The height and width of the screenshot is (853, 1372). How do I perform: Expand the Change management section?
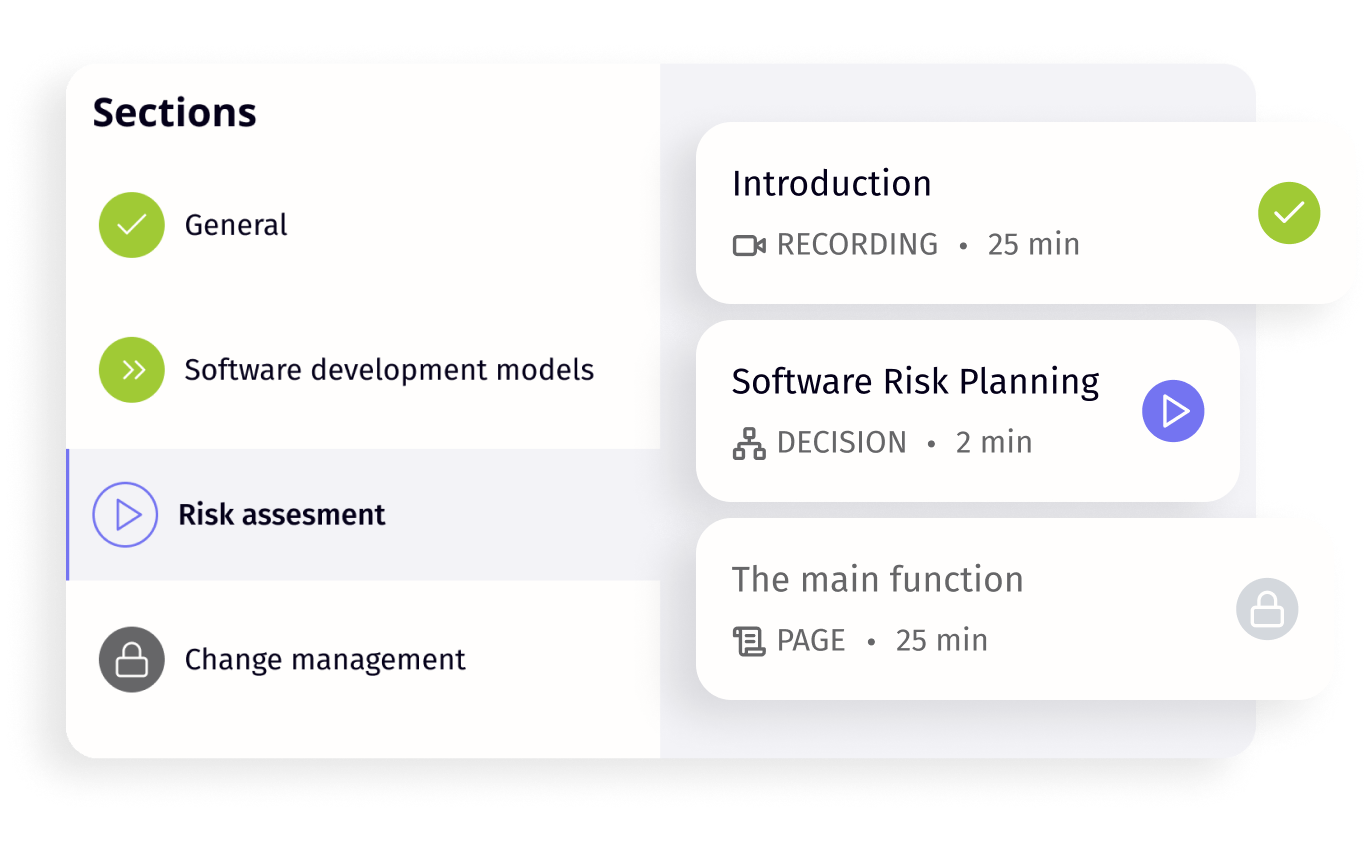tap(324, 659)
